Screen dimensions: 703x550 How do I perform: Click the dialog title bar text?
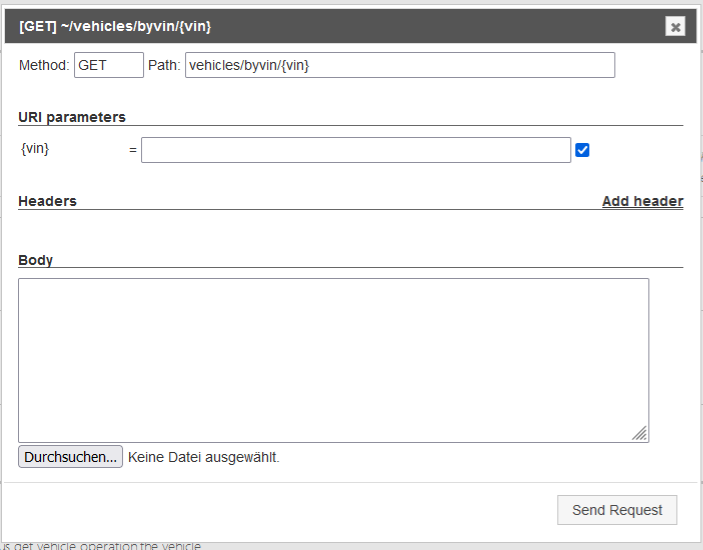115,27
